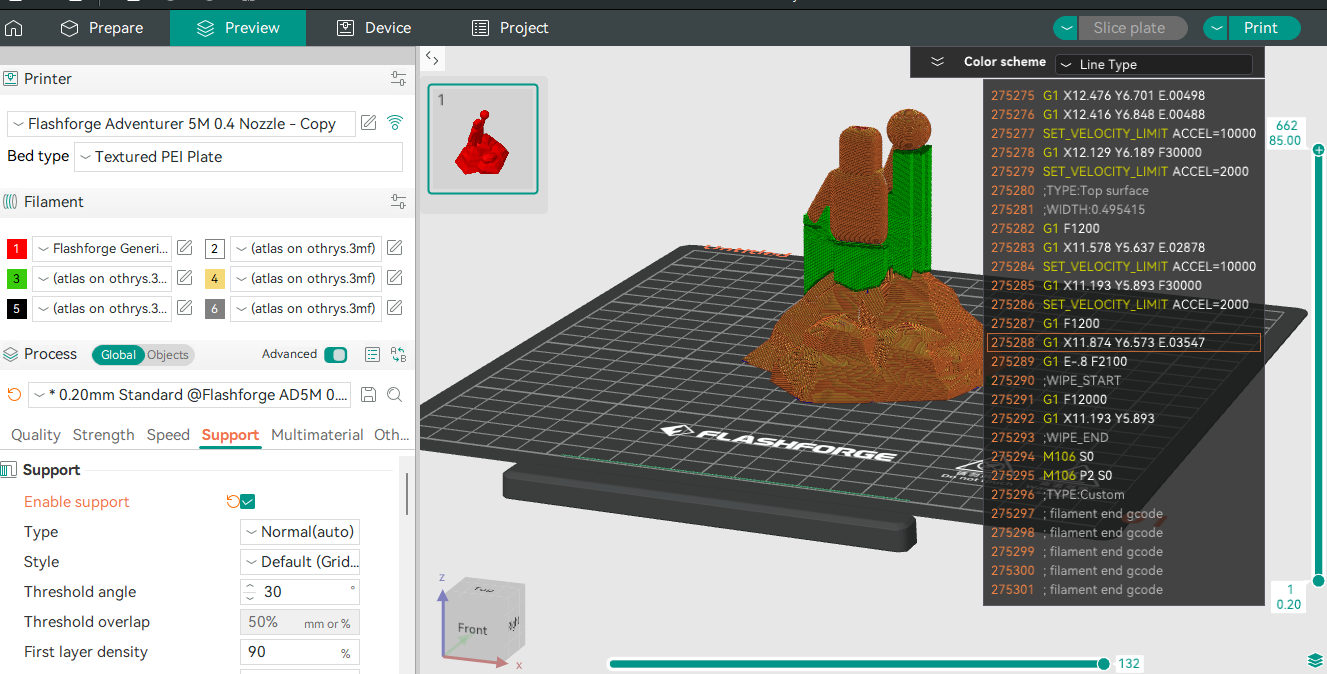Open filament 2 preset dropdown

pos(306,249)
